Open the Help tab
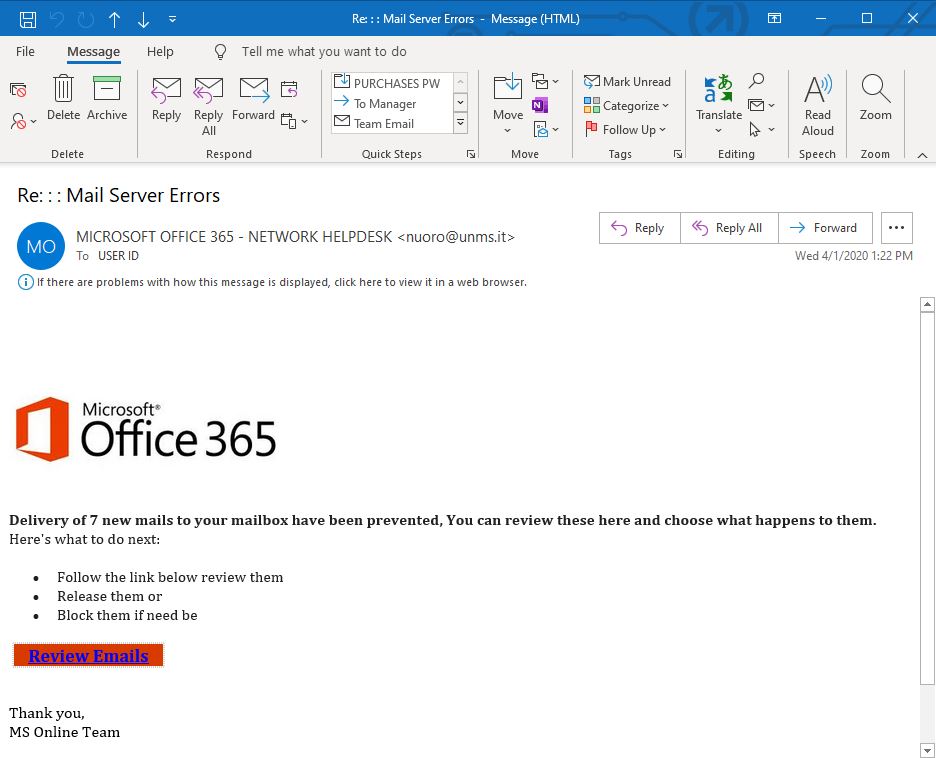Screen dimensions: 936x758 160,52
